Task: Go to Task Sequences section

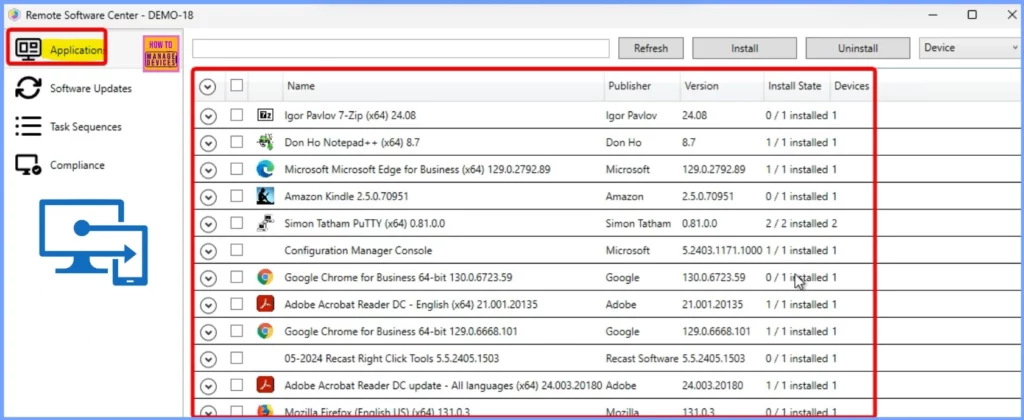Action: click(86, 126)
